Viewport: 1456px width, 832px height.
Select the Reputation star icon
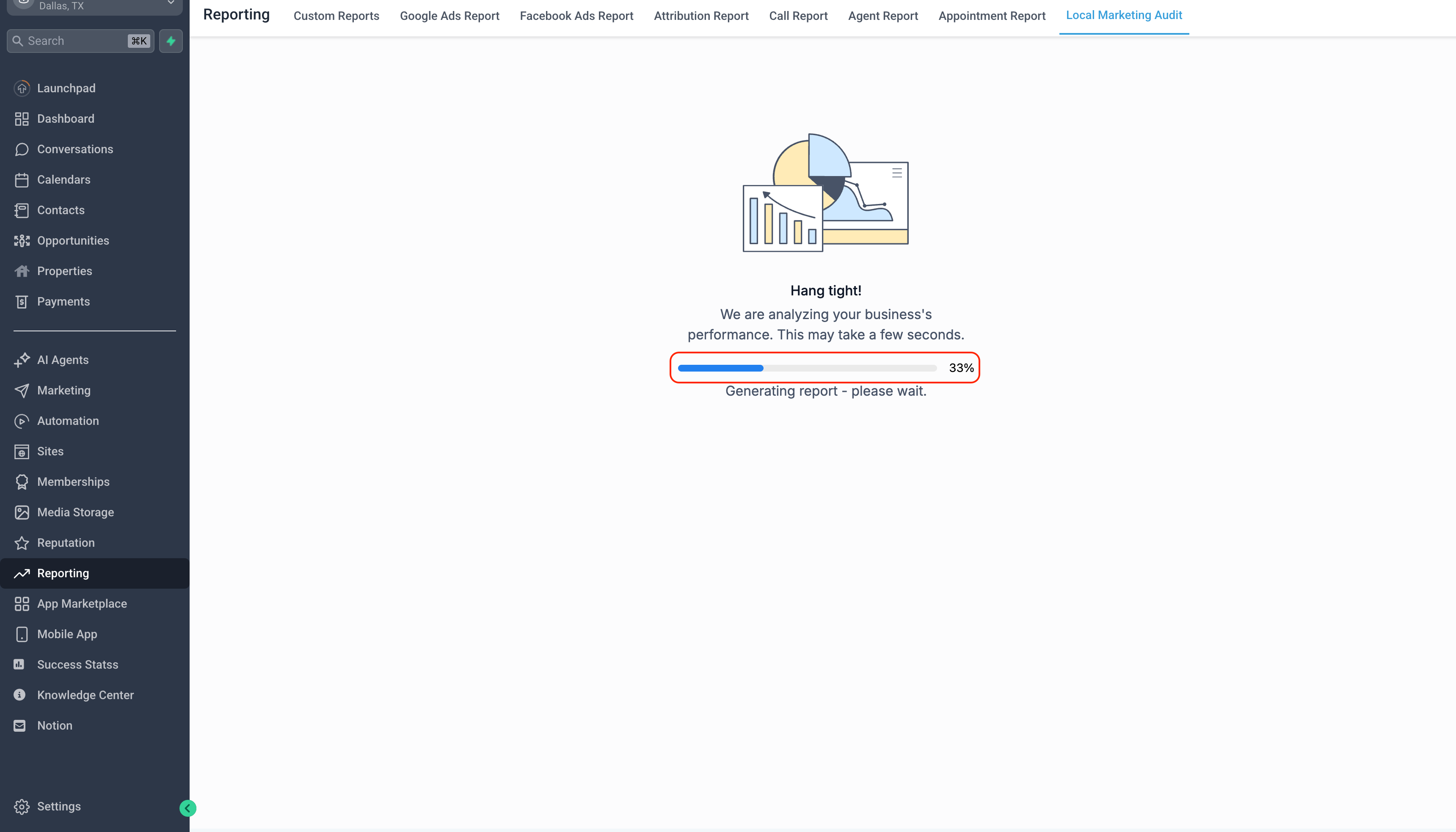[x=22, y=542]
